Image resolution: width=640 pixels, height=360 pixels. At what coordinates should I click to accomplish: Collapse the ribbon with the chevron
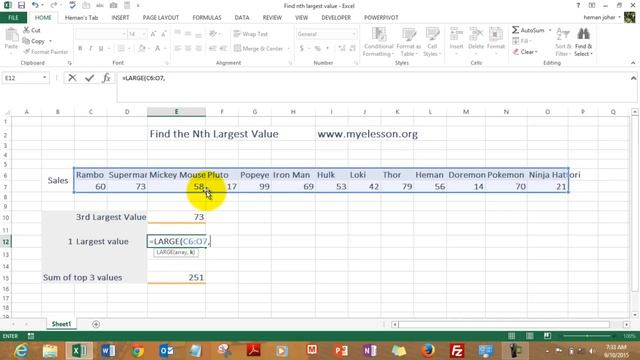(x=633, y=63)
